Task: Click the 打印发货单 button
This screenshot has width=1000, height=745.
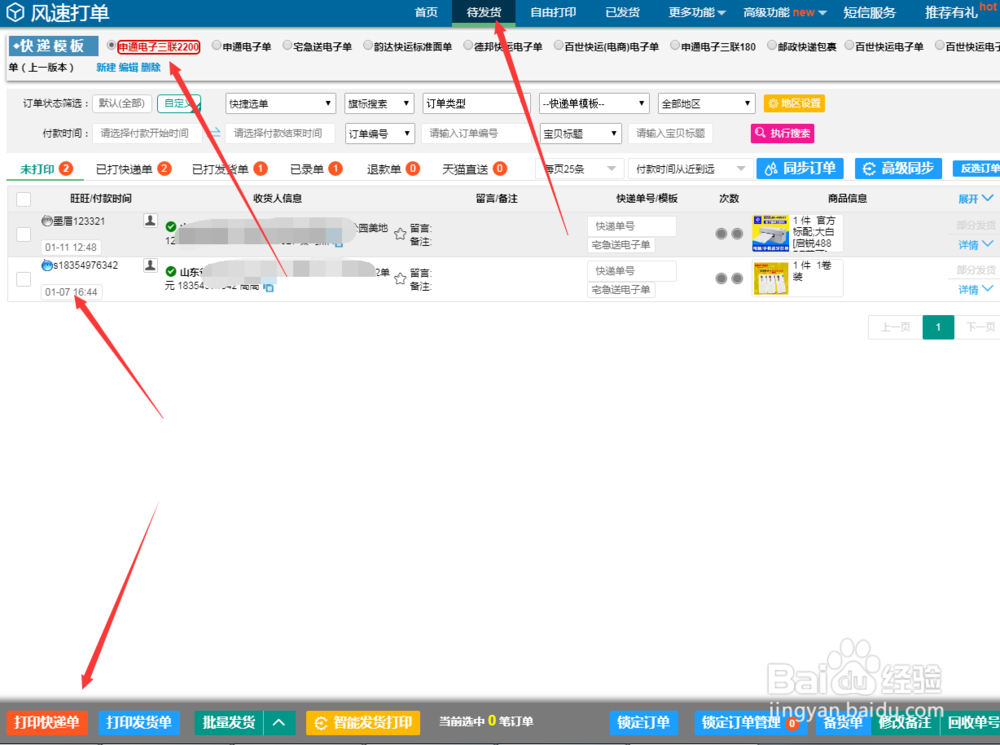Action: [x=138, y=723]
